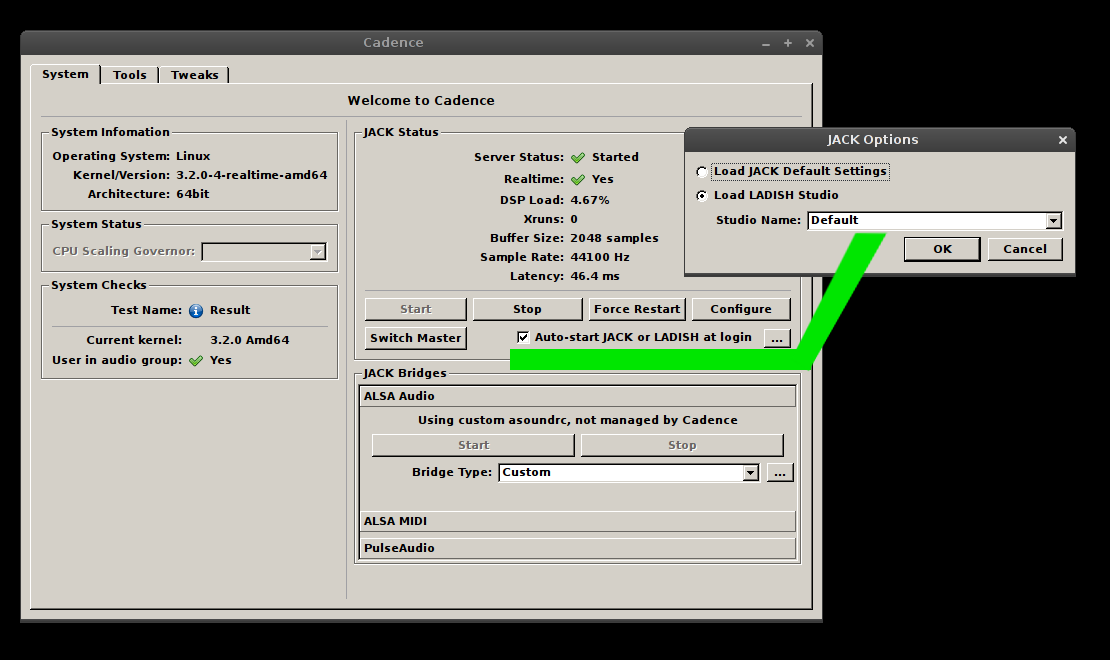Click the kernel version 3.2.0-4-realtime-amd64 text
This screenshot has width=1110, height=660.
pyautogui.click(x=251, y=175)
